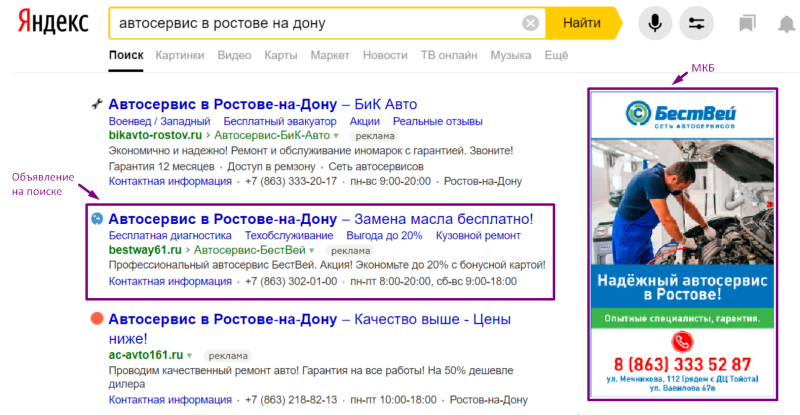Click the реклама label of ac-avto161.ru ad
The image size is (800, 415).
coord(228,356)
